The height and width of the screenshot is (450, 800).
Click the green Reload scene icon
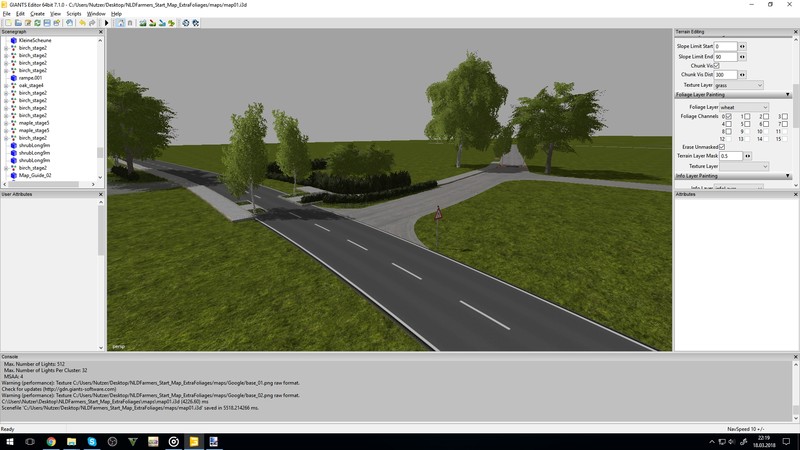pyautogui.click(x=37, y=23)
